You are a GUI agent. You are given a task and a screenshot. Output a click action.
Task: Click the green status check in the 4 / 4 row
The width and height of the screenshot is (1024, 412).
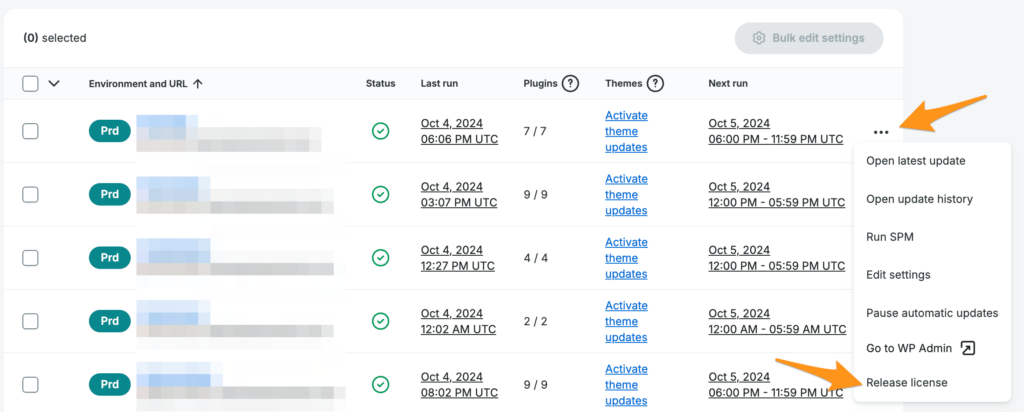381,258
